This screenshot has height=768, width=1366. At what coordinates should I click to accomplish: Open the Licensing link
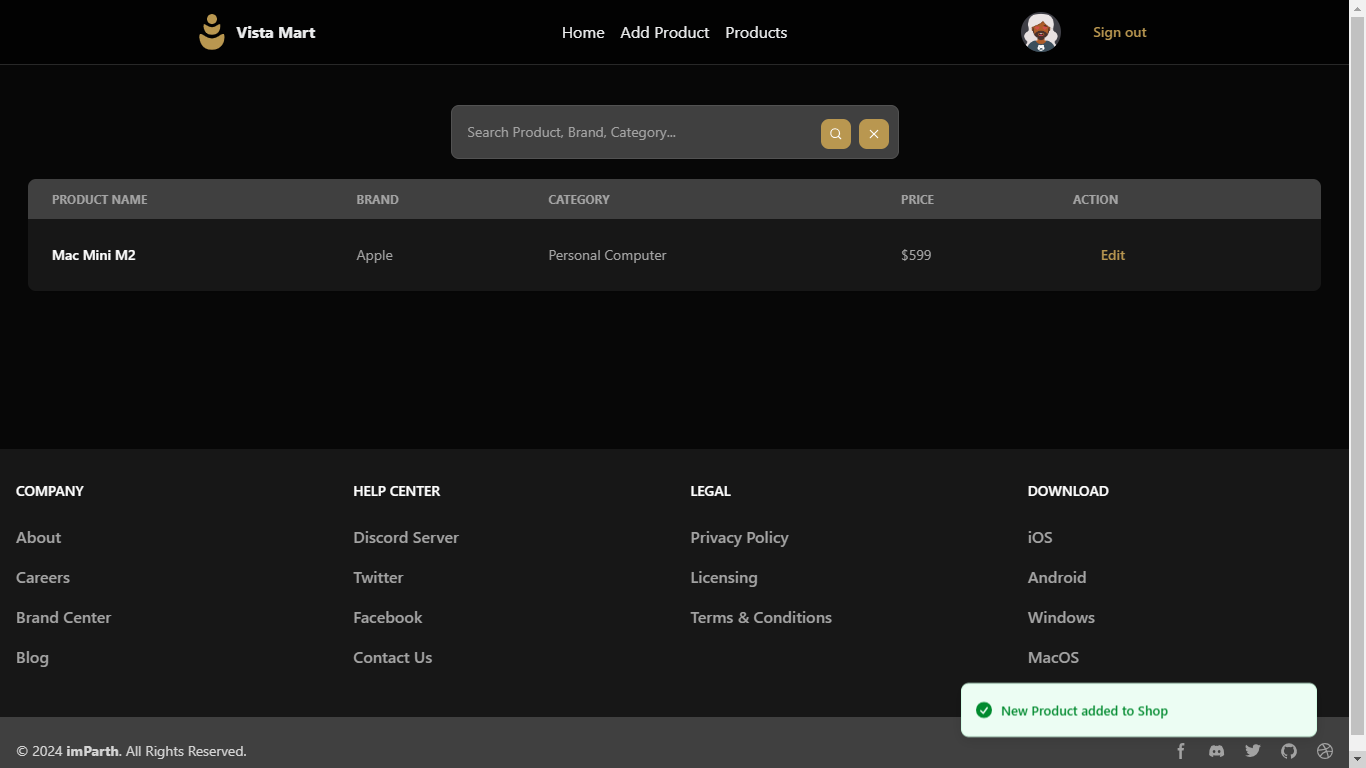click(724, 577)
